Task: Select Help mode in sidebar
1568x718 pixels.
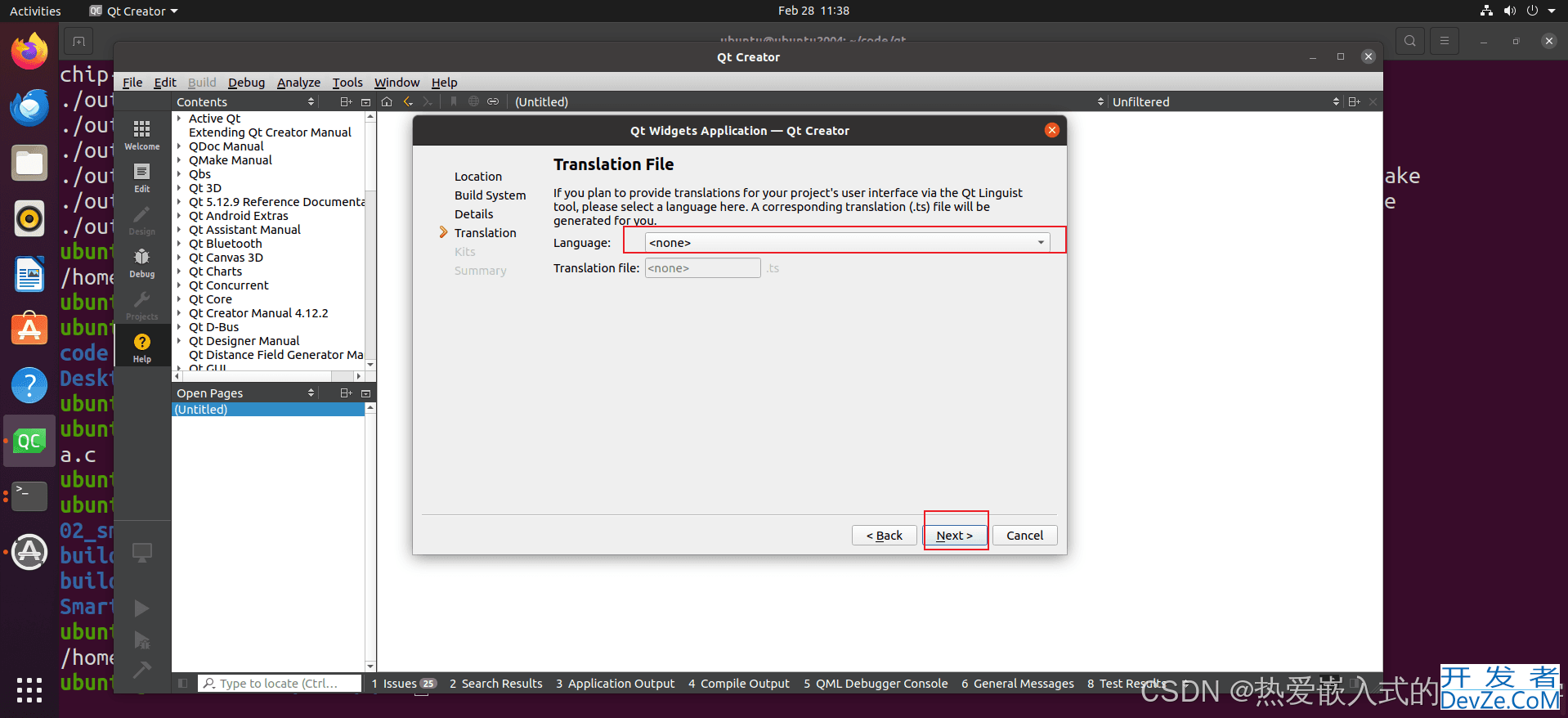Action: (x=142, y=348)
